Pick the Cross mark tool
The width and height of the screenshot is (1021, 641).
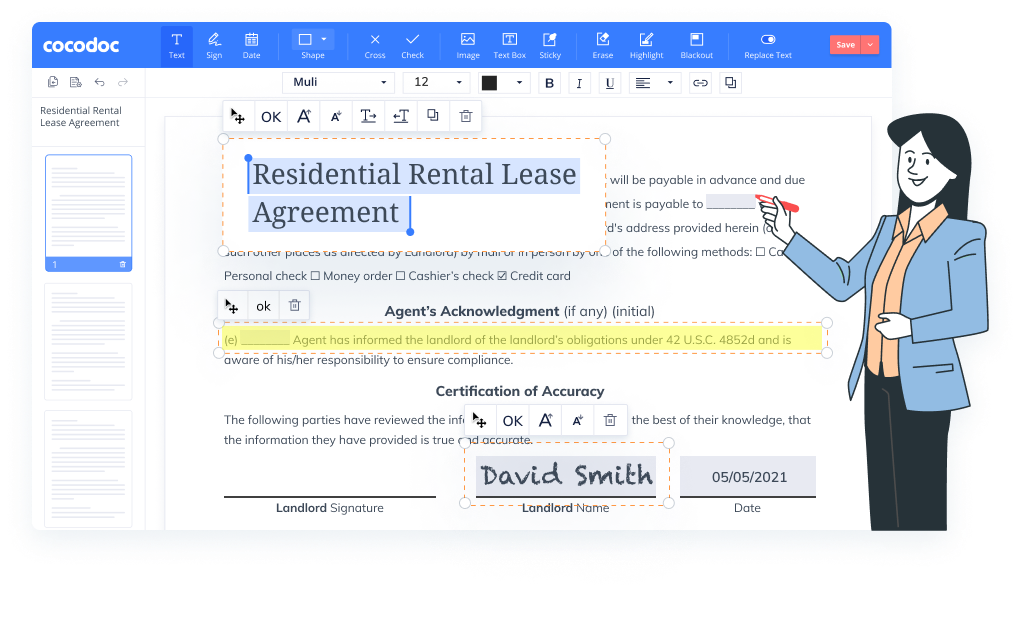[x=375, y=45]
